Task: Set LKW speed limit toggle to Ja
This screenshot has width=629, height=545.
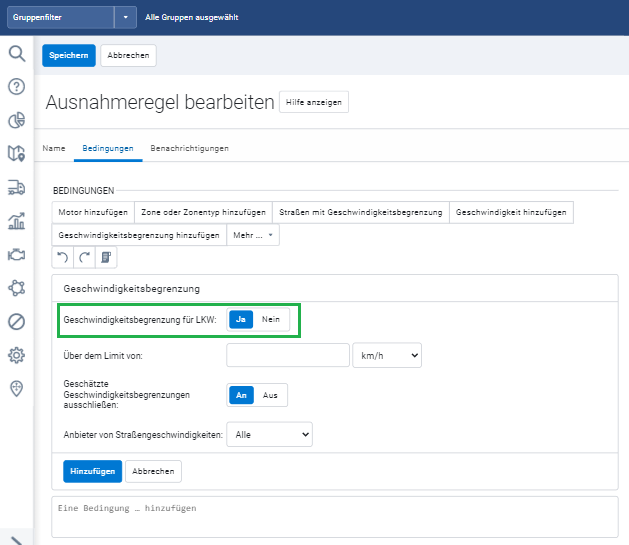Action: (x=240, y=319)
